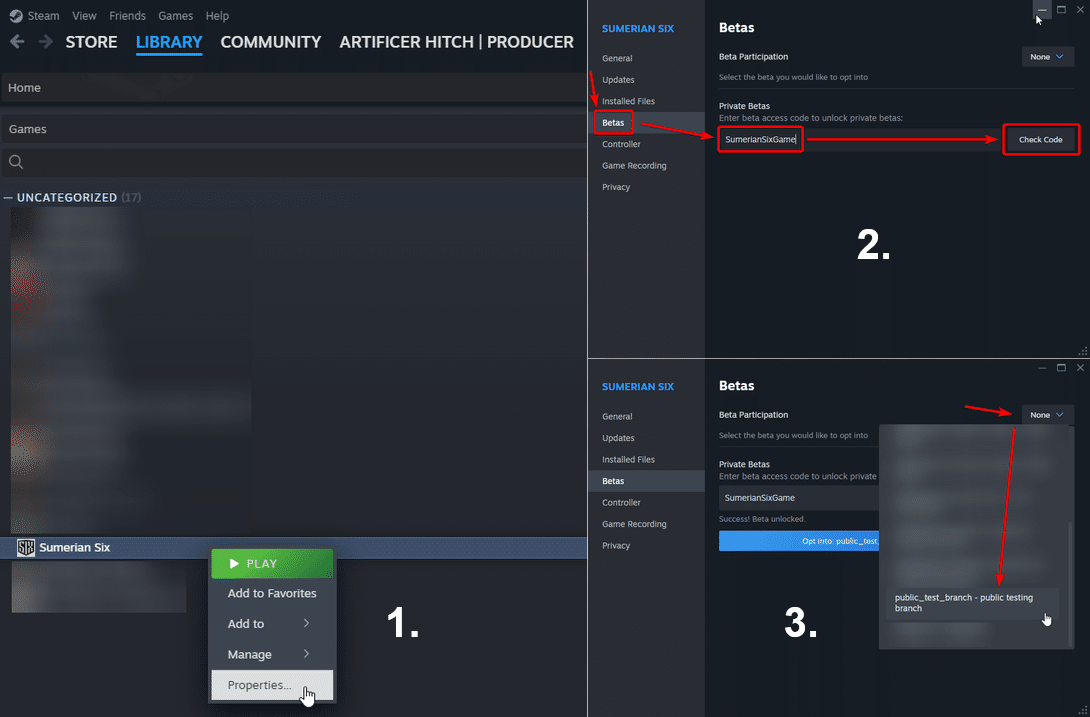Click the SUMERIAN SIX title in upper window
This screenshot has width=1090, height=717.
(637, 29)
